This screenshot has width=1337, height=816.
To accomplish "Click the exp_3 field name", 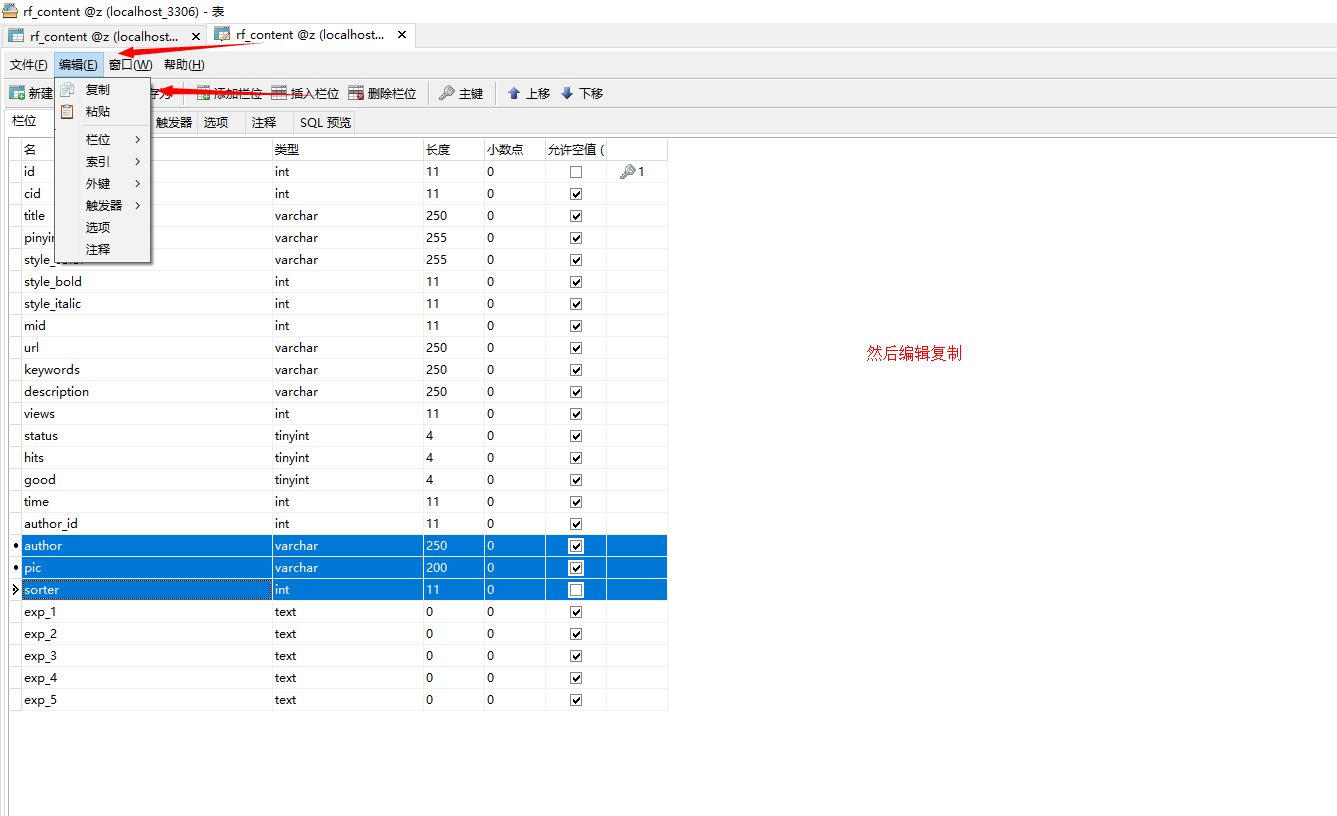I will tap(41, 656).
